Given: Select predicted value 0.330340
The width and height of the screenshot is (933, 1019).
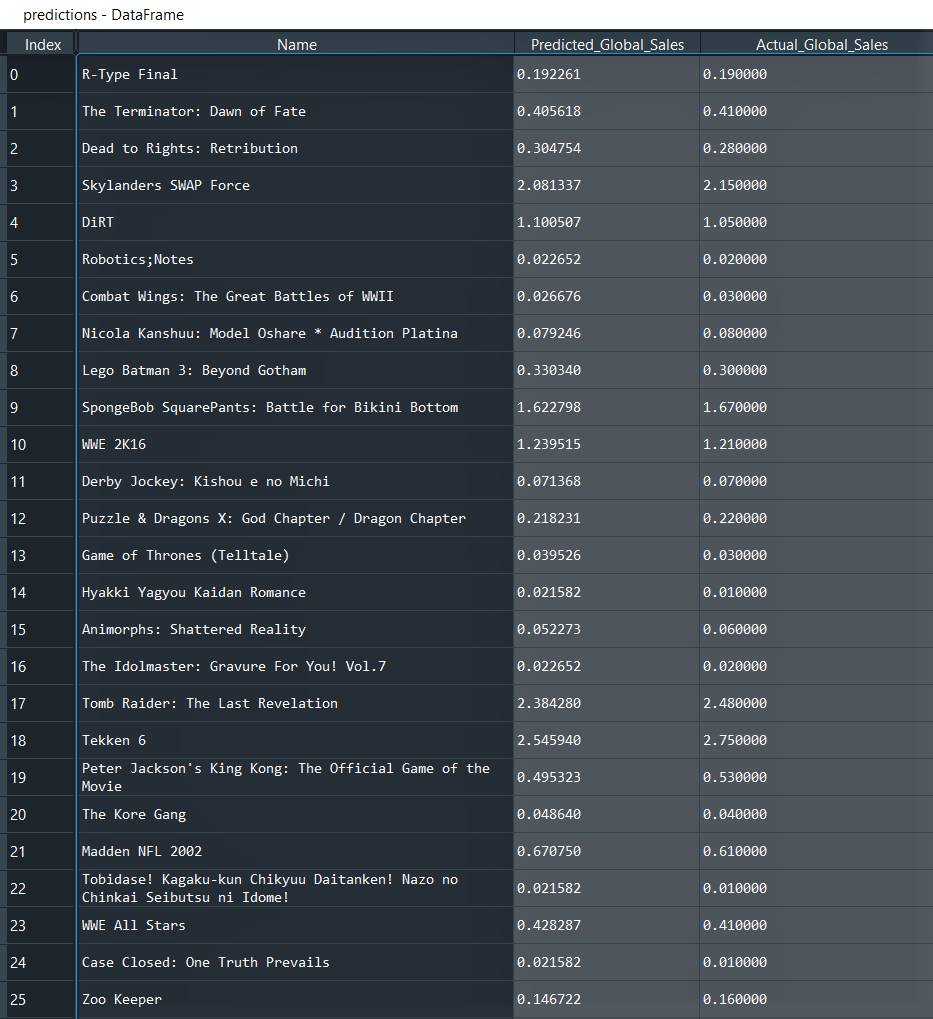Looking at the screenshot, I should [606, 370].
